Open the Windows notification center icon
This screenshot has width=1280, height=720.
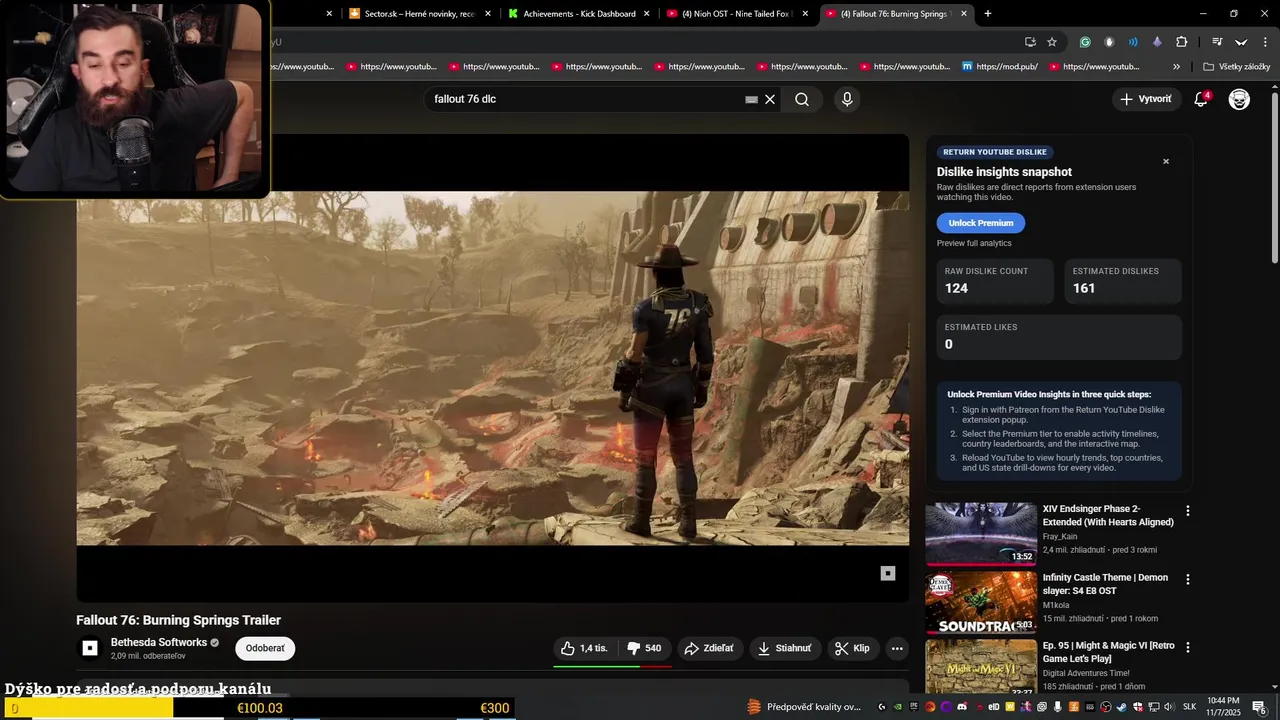(x=1259, y=707)
